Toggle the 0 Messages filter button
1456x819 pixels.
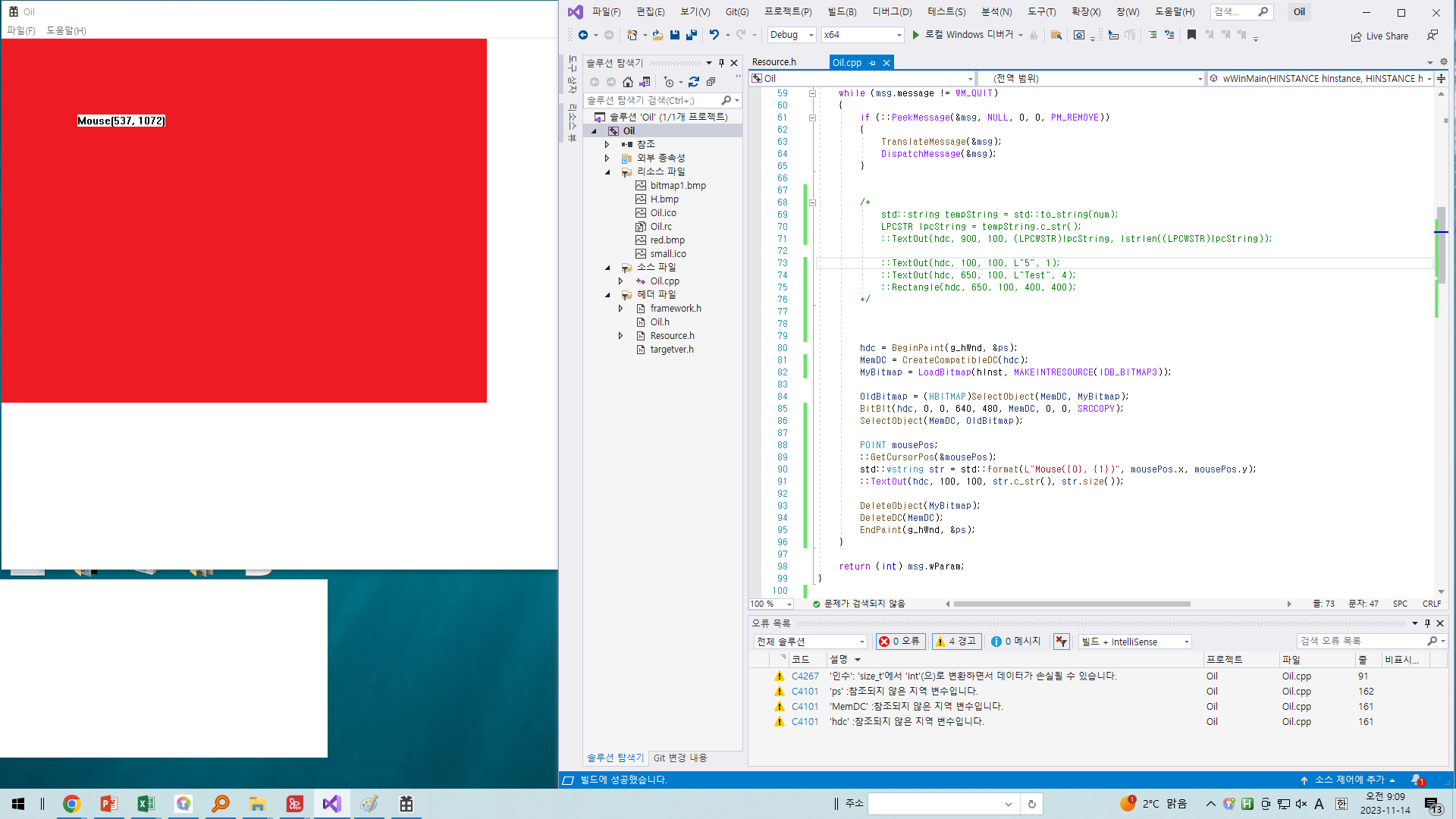[1016, 642]
